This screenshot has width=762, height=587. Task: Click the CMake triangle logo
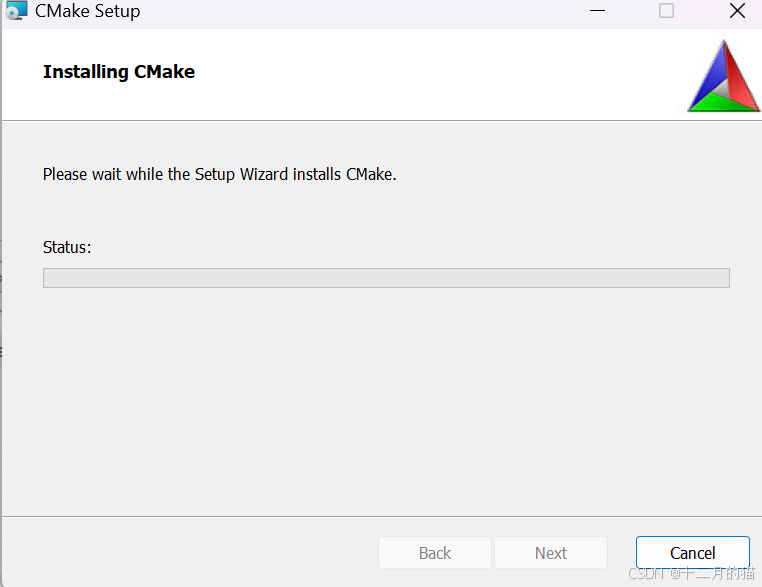tap(724, 76)
